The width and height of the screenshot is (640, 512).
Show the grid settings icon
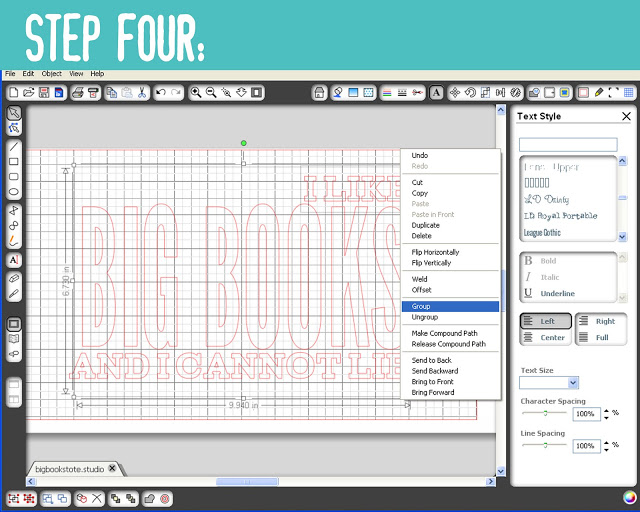(629, 93)
